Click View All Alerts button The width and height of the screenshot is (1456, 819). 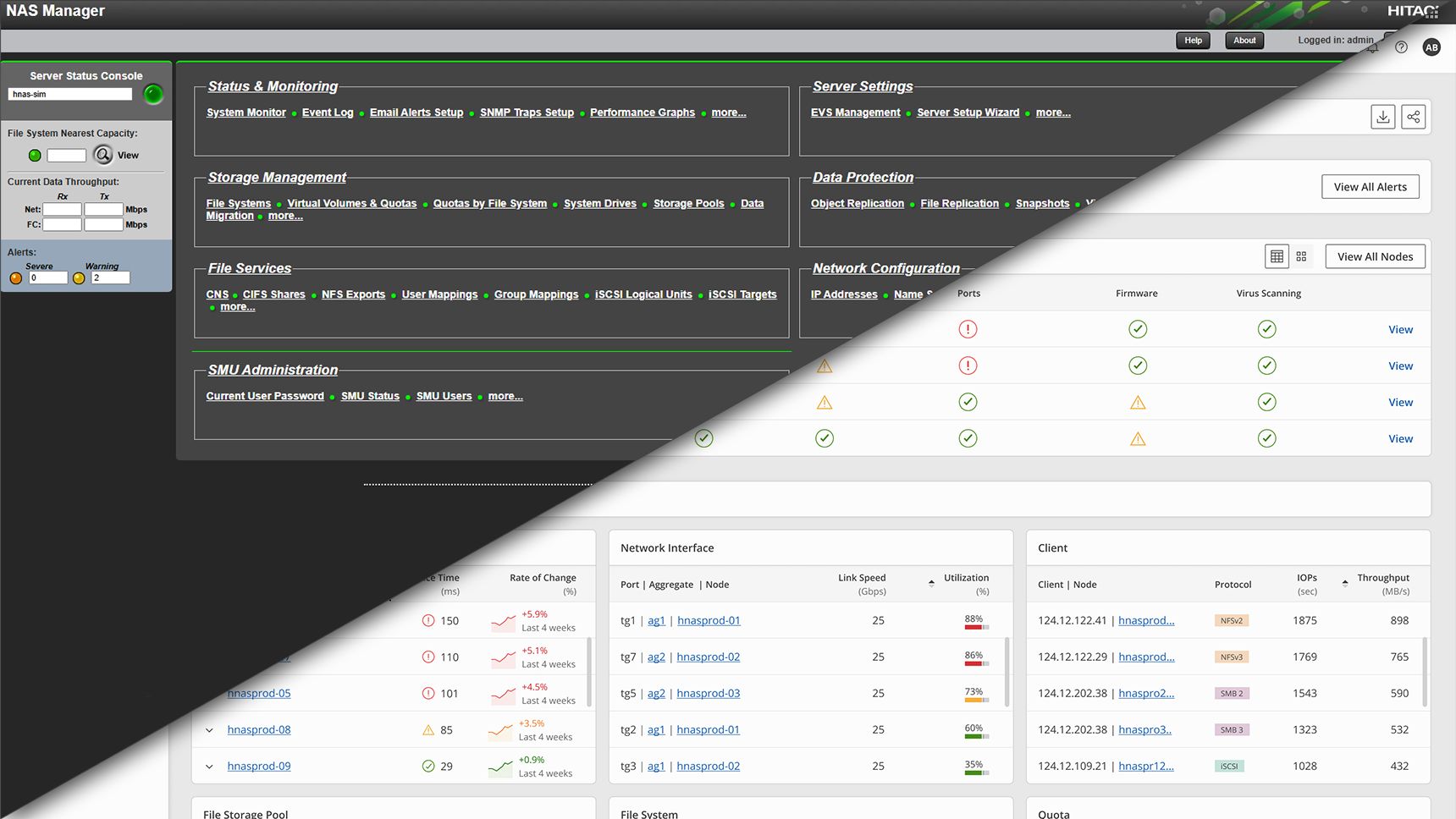pyautogui.click(x=1370, y=187)
